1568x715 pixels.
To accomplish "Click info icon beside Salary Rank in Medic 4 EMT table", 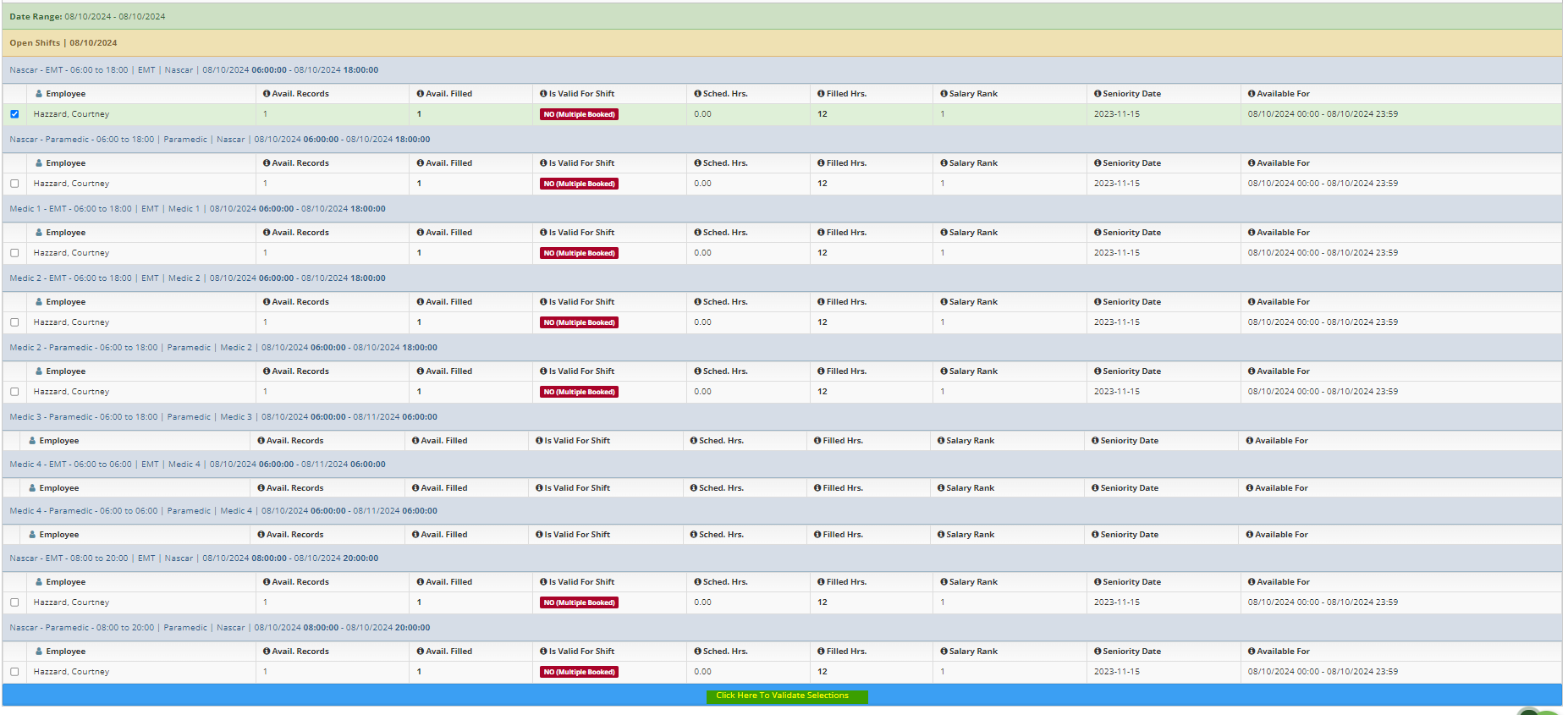I will [941, 488].
